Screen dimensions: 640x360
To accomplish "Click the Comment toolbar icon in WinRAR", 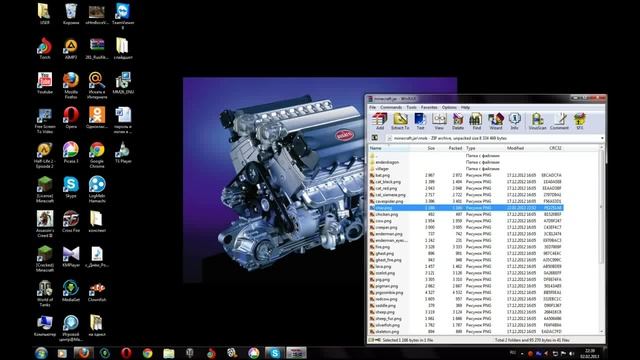I will coord(559,121).
